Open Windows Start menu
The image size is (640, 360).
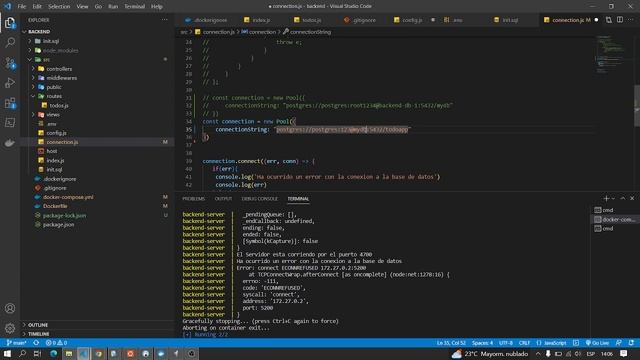(x=7, y=353)
